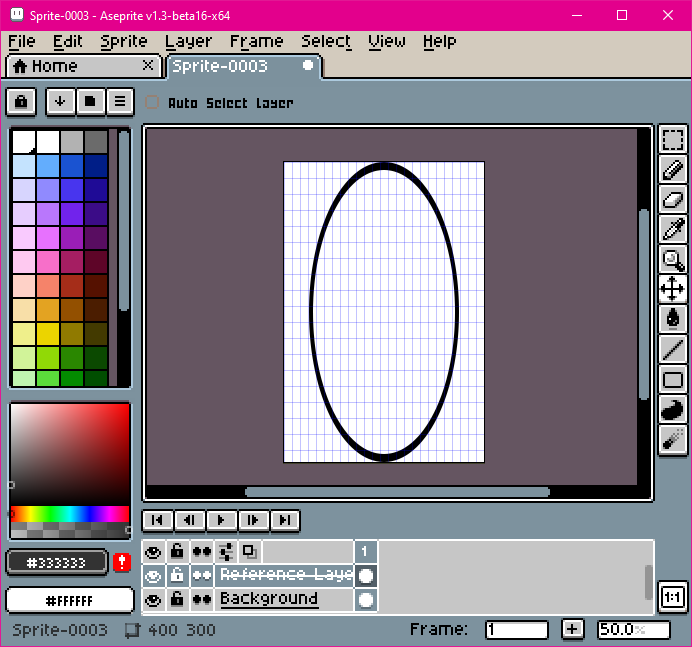Lock the Background layer
This screenshot has width=692, height=647.
click(x=177, y=600)
